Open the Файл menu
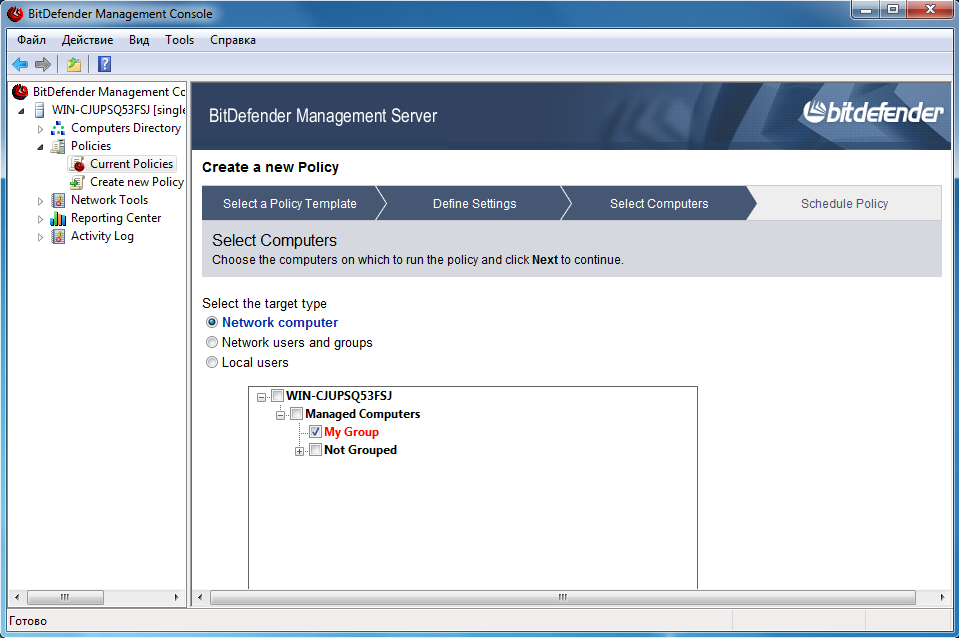The image size is (959, 638). tap(31, 40)
